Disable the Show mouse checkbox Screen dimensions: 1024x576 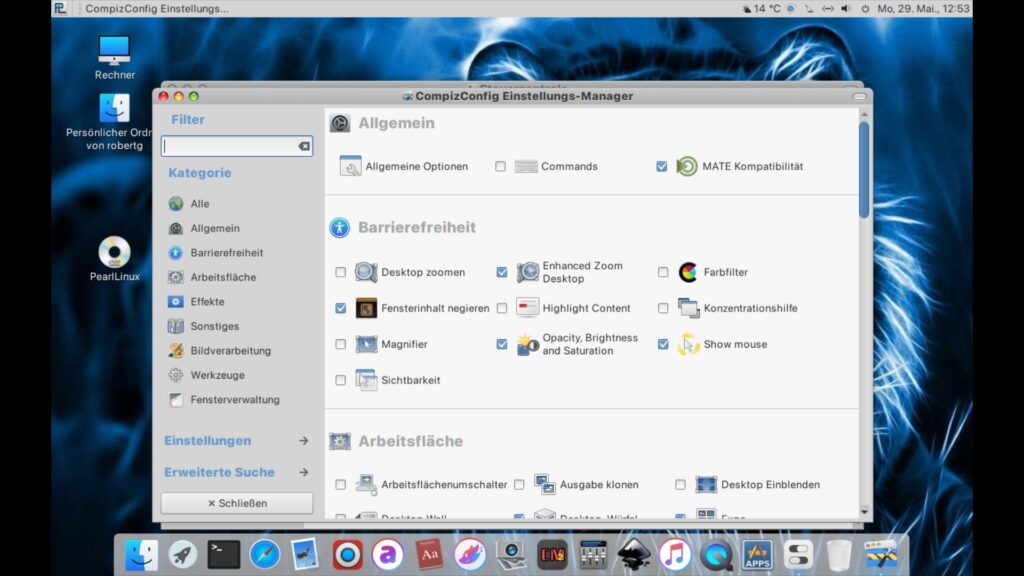point(663,344)
